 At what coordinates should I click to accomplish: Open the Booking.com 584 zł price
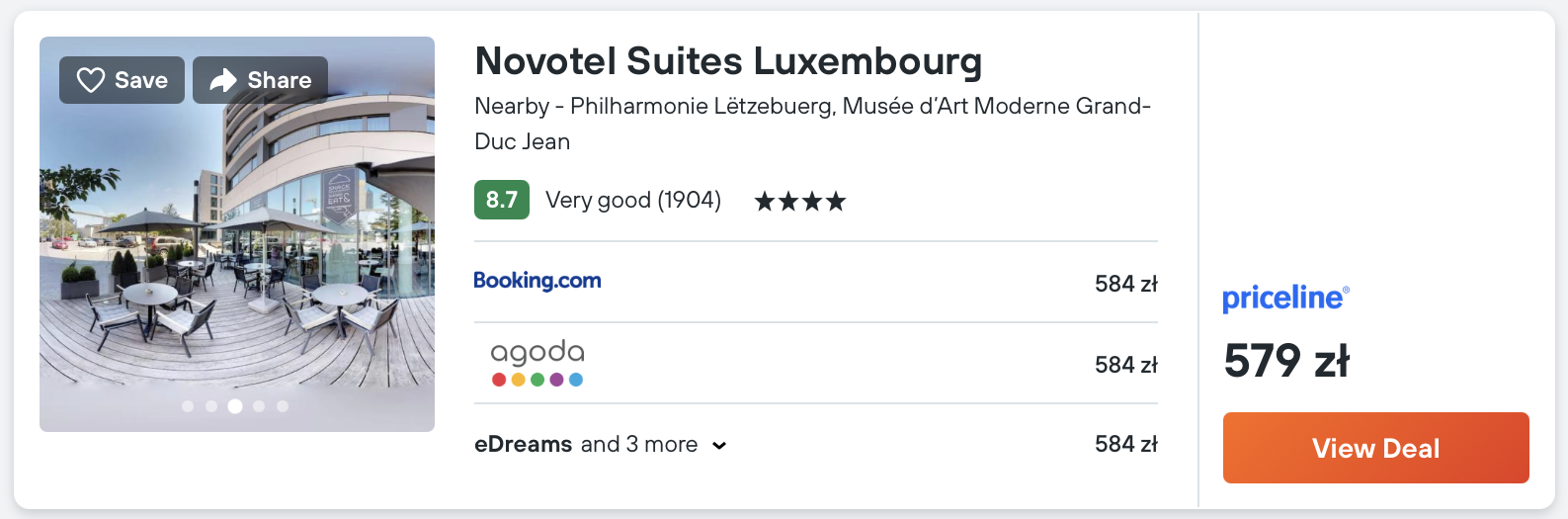(x=1125, y=284)
